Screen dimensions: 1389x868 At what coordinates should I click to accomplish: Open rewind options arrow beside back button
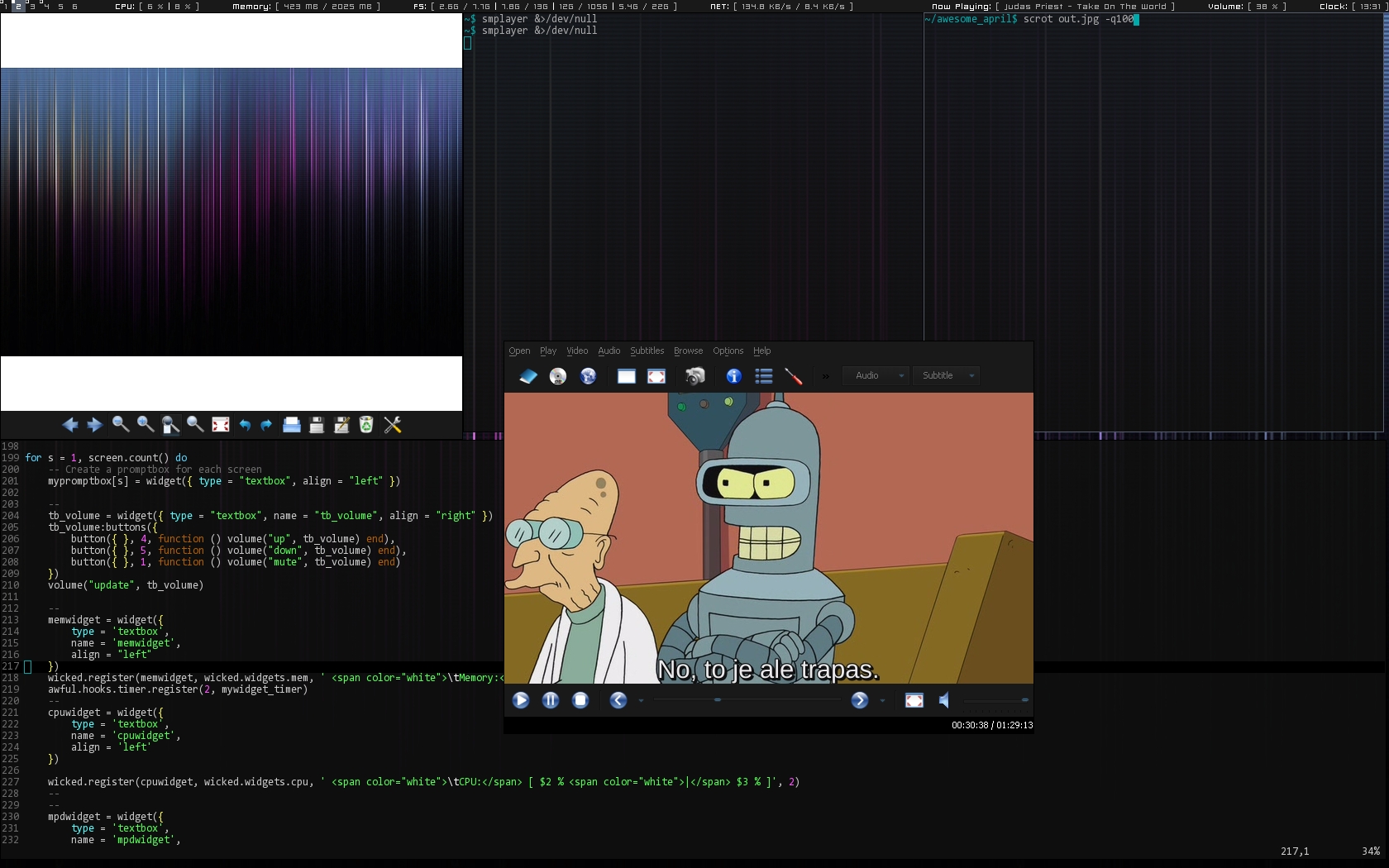point(641,701)
